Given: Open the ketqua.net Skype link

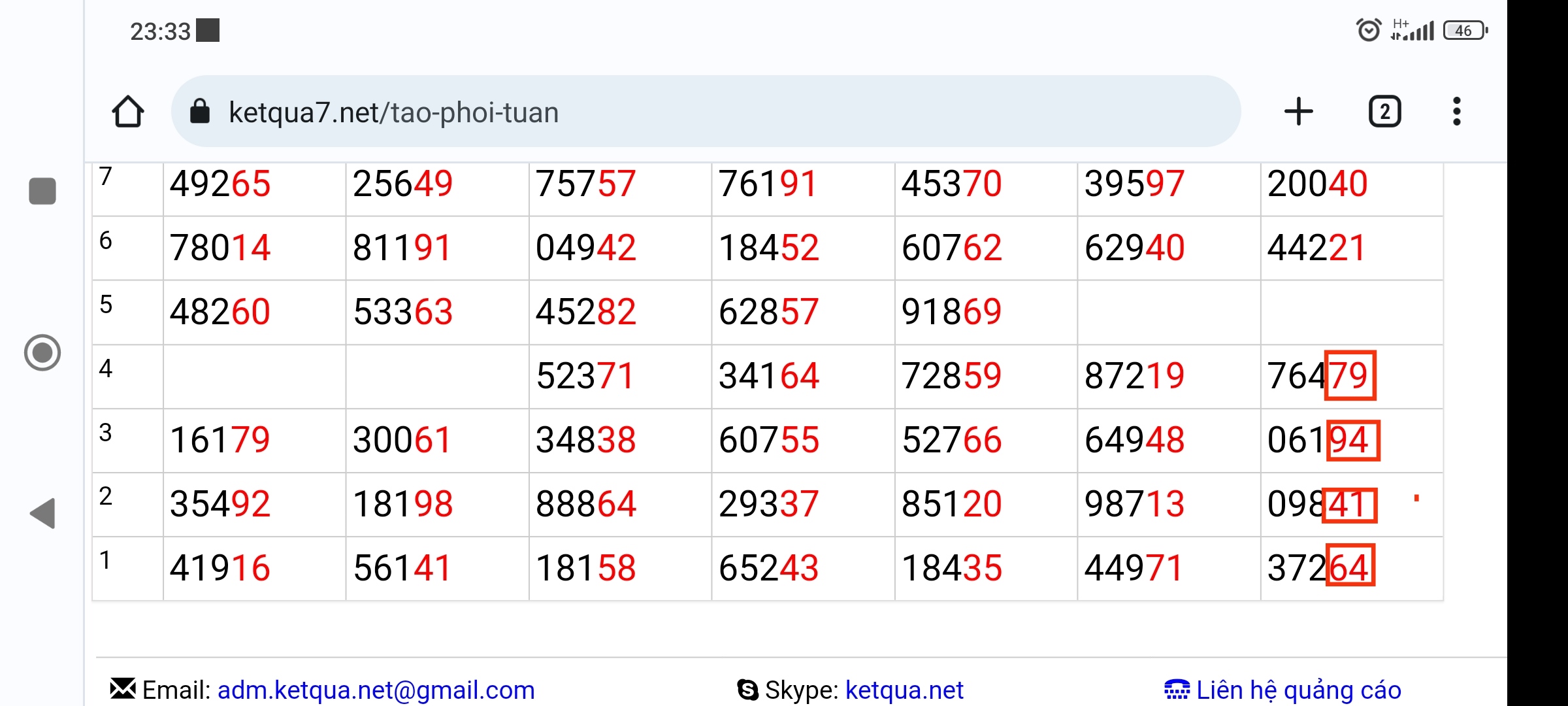Looking at the screenshot, I should [904, 690].
